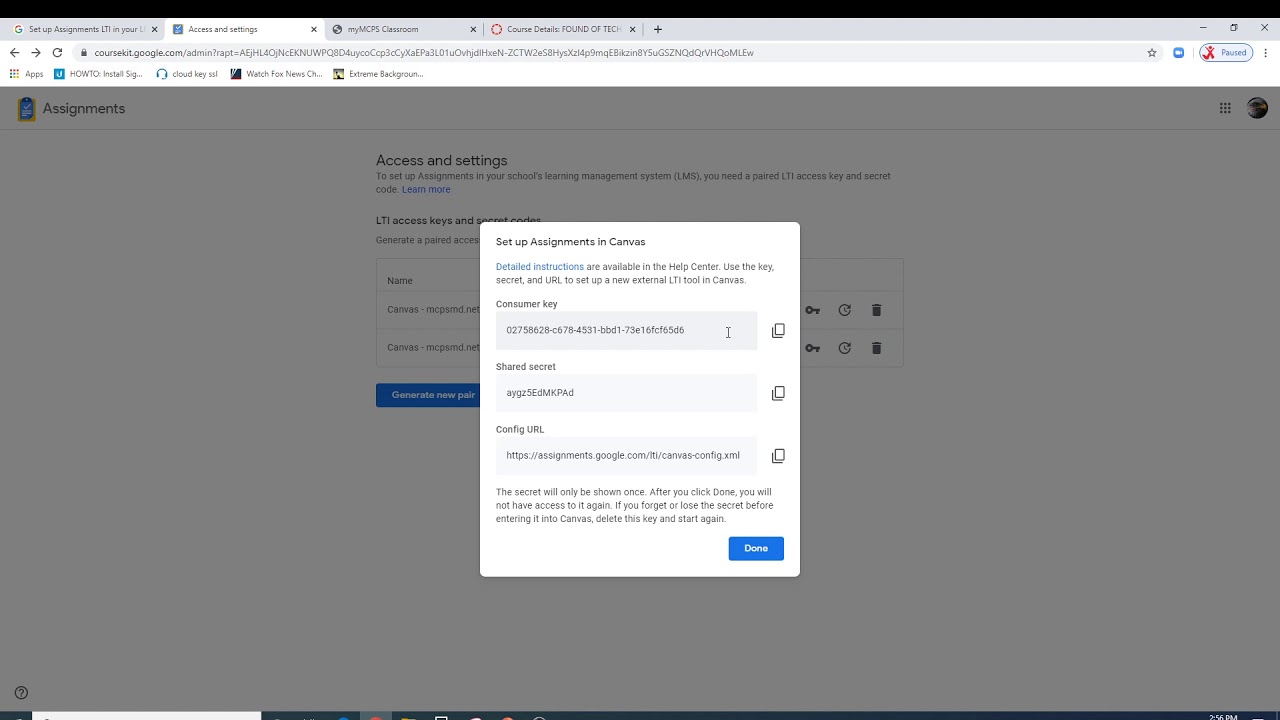The image size is (1280, 720).
Task: Open the Apps bookmarks shortcut
Action: click(x=27, y=74)
